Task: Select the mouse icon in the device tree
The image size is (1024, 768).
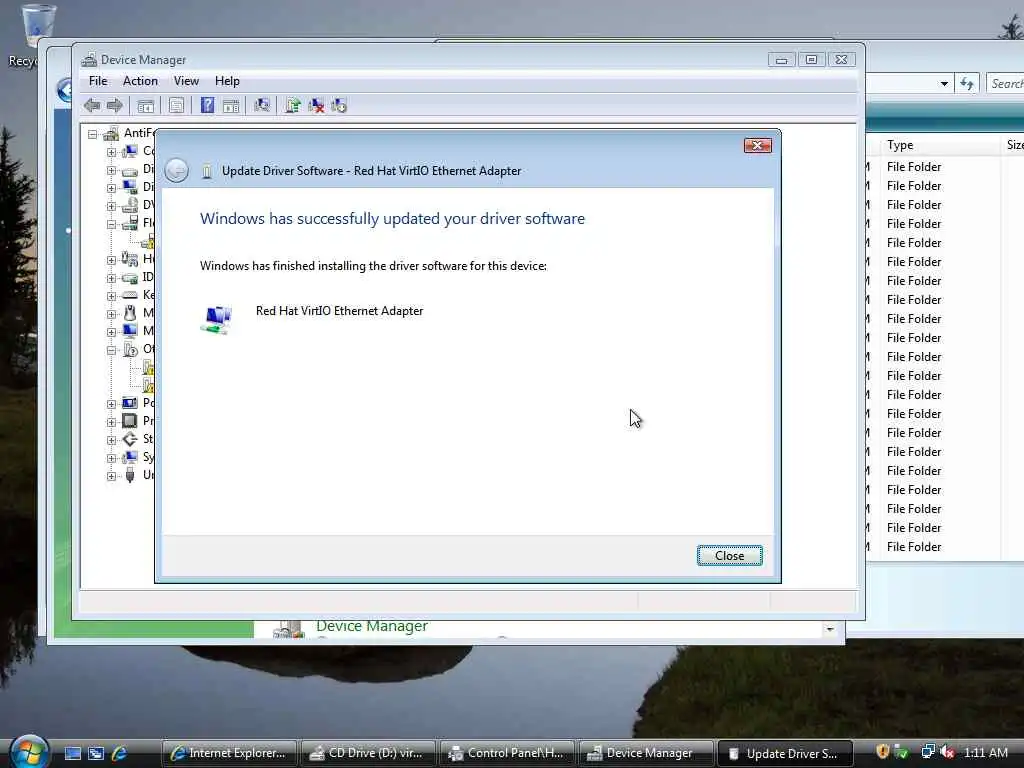Action: (130, 313)
